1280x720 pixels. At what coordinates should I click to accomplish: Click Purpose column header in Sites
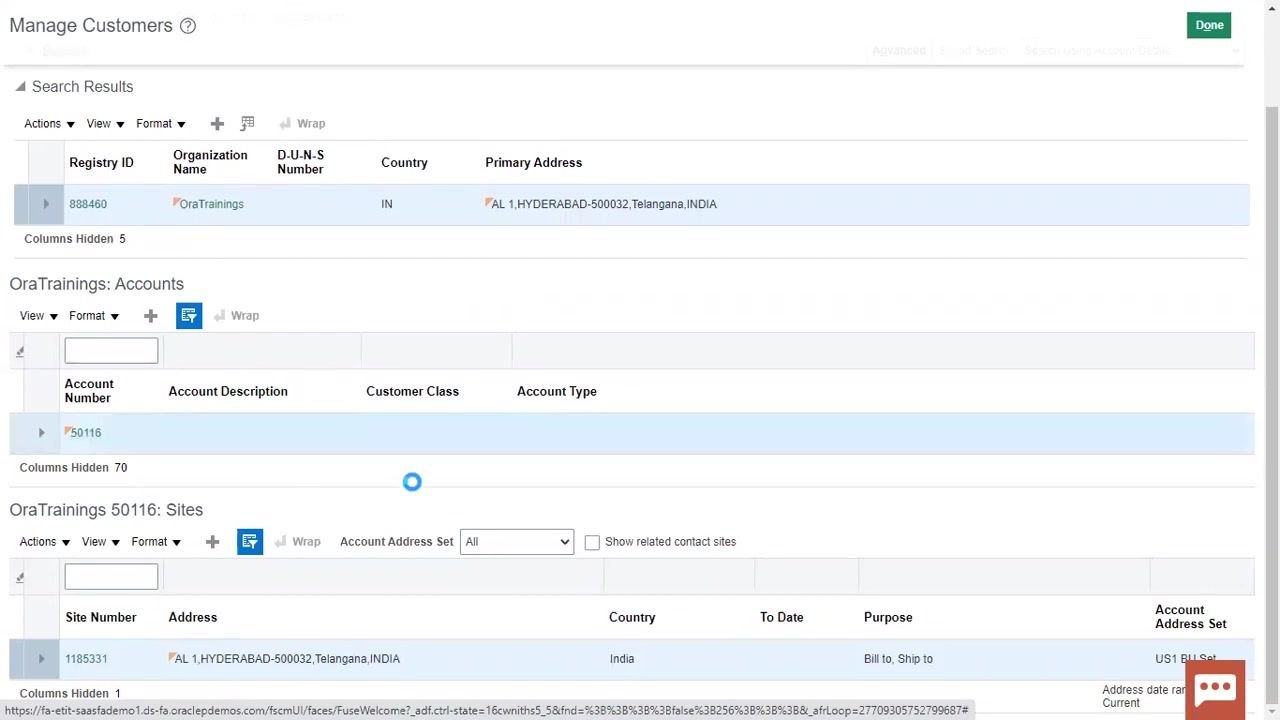tap(888, 617)
